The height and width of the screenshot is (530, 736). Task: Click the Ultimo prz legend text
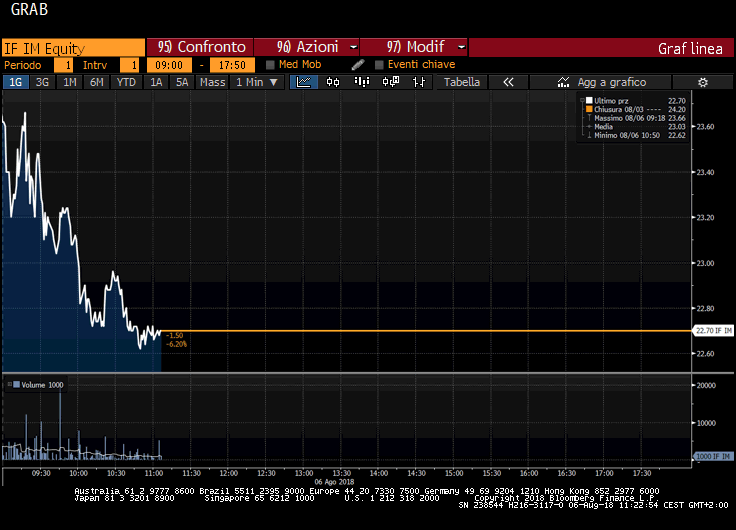(x=611, y=100)
